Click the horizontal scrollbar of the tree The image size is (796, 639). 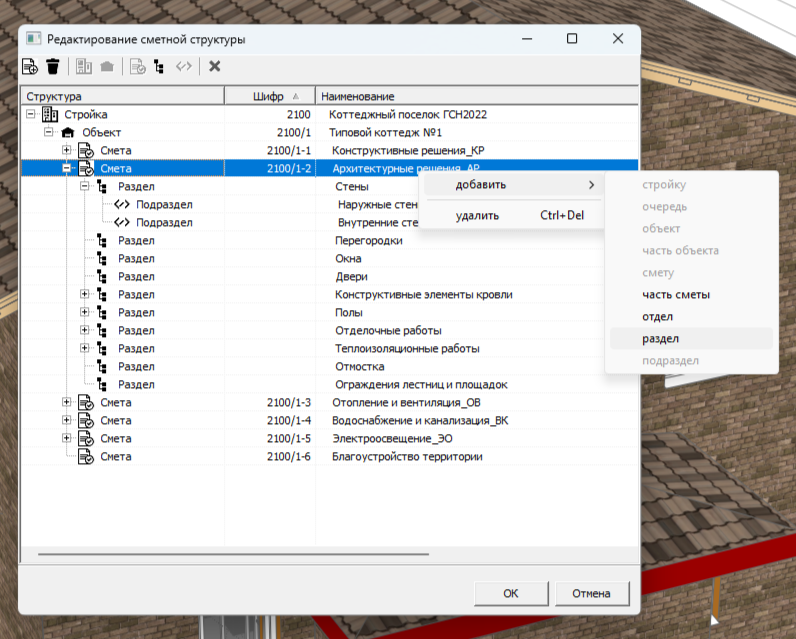[234, 554]
